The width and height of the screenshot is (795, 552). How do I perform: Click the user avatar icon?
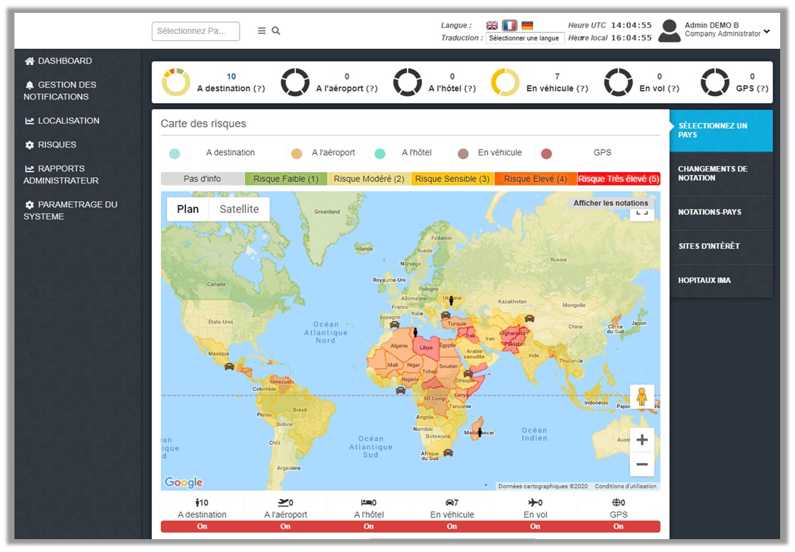669,31
